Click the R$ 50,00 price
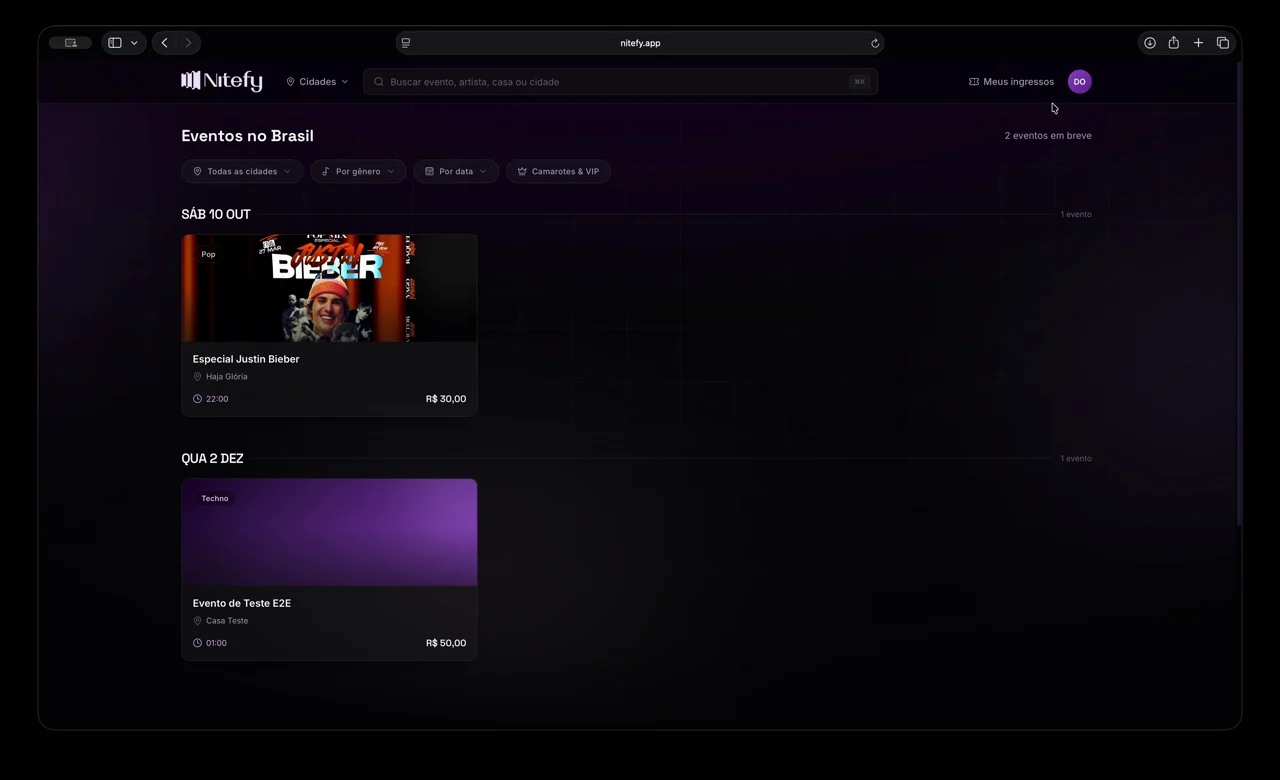The image size is (1280, 780). tap(446, 643)
